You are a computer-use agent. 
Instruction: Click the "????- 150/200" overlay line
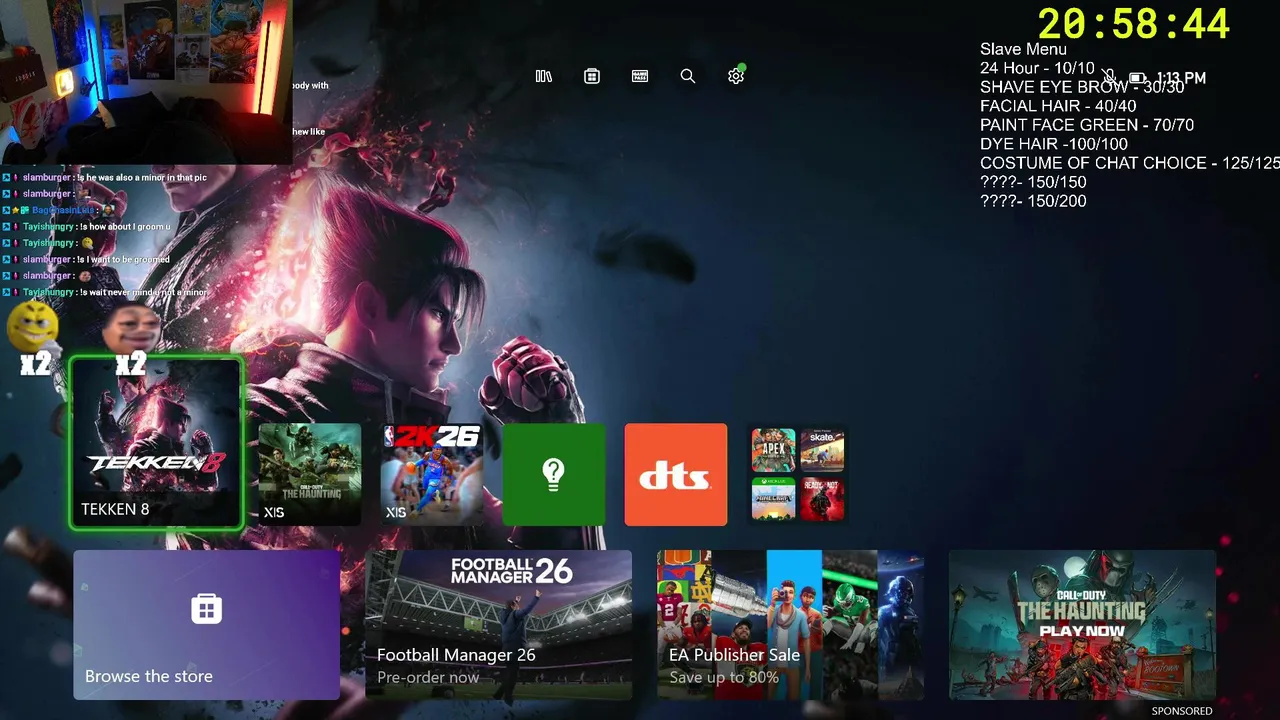pyautogui.click(x=1033, y=201)
